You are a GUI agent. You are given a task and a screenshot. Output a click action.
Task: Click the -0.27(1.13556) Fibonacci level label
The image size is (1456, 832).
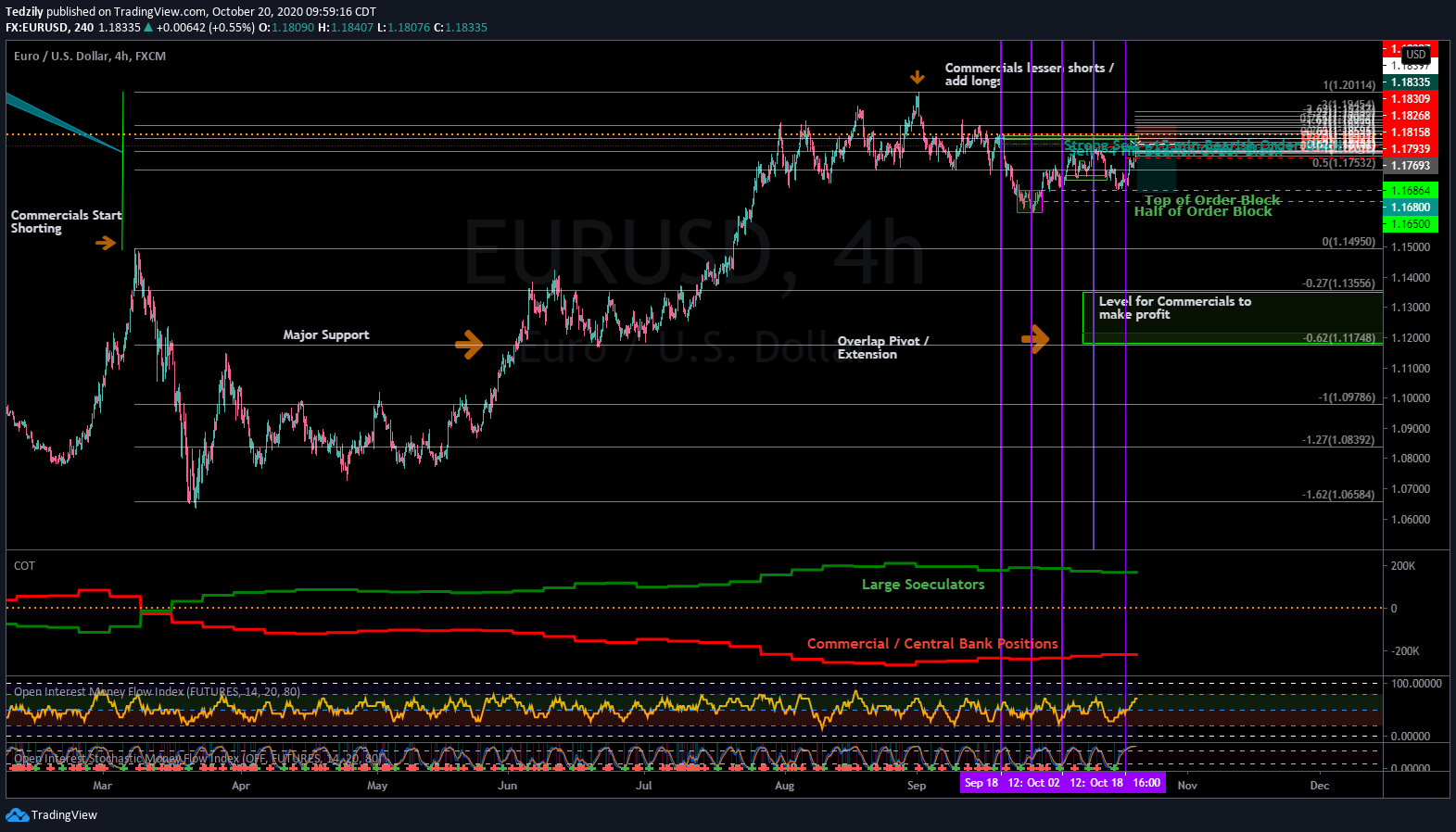(x=1339, y=284)
